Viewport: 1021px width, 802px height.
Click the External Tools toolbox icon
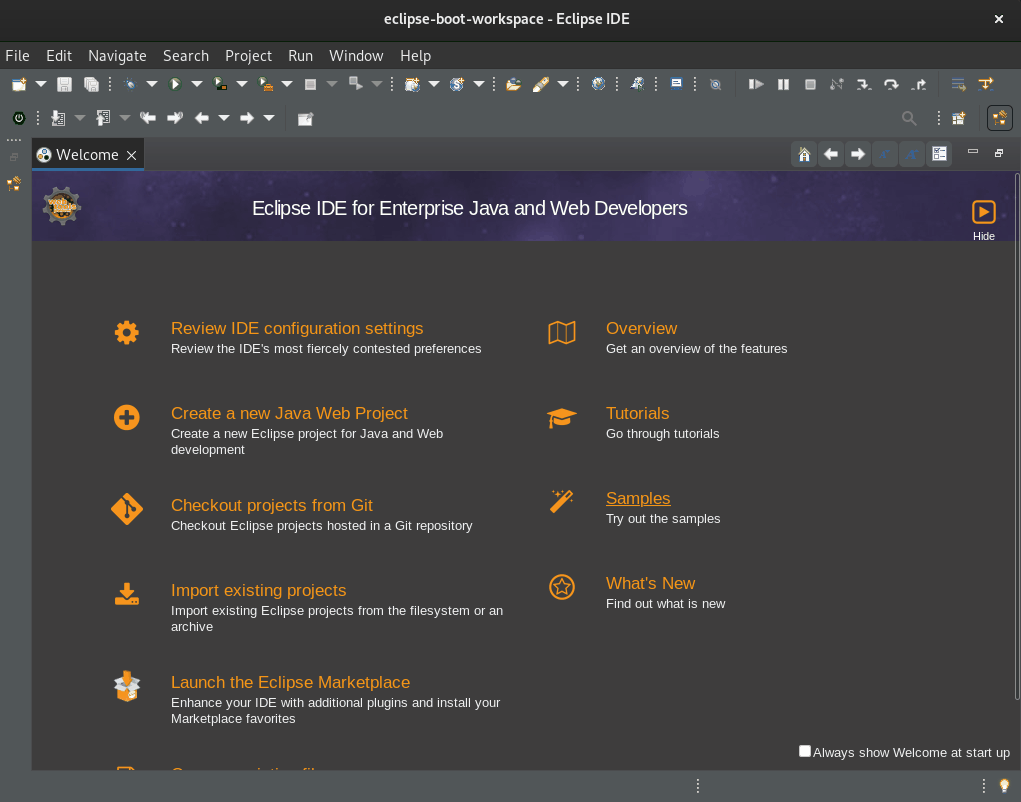[x=266, y=84]
